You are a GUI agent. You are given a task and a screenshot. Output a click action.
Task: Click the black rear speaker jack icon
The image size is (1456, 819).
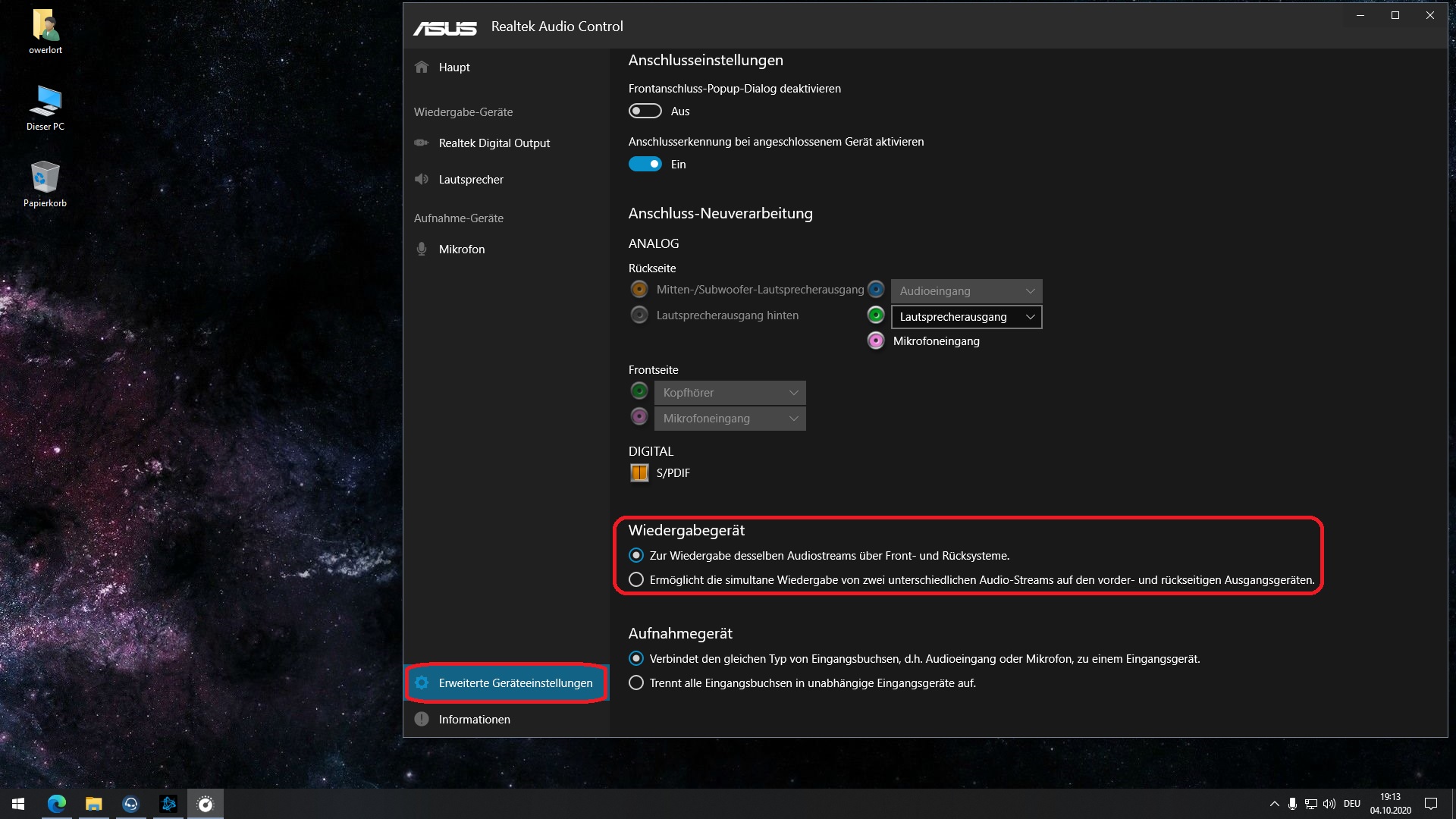[x=639, y=315]
